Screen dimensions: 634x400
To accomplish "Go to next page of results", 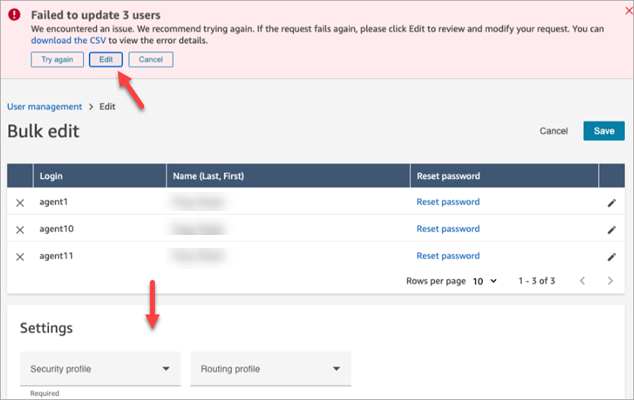I will click(610, 282).
